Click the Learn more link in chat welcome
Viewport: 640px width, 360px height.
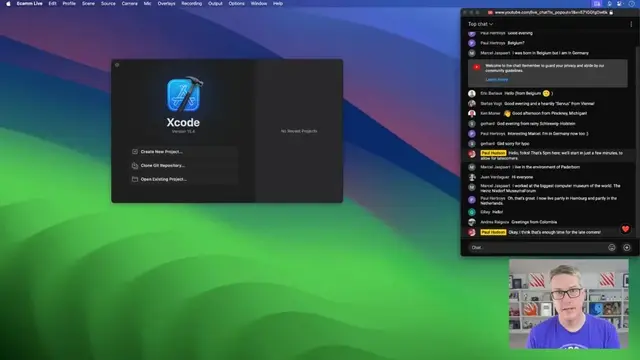tap(497, 80)
